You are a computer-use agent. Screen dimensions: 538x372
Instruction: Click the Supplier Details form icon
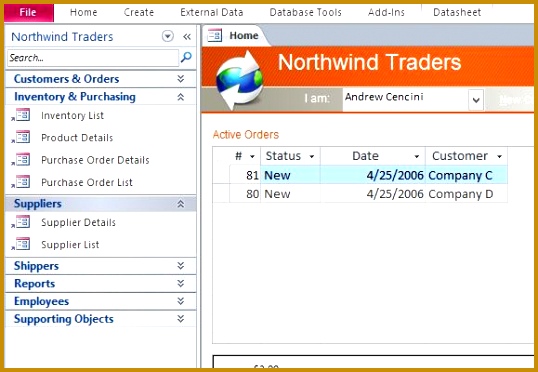pos(21,222)
